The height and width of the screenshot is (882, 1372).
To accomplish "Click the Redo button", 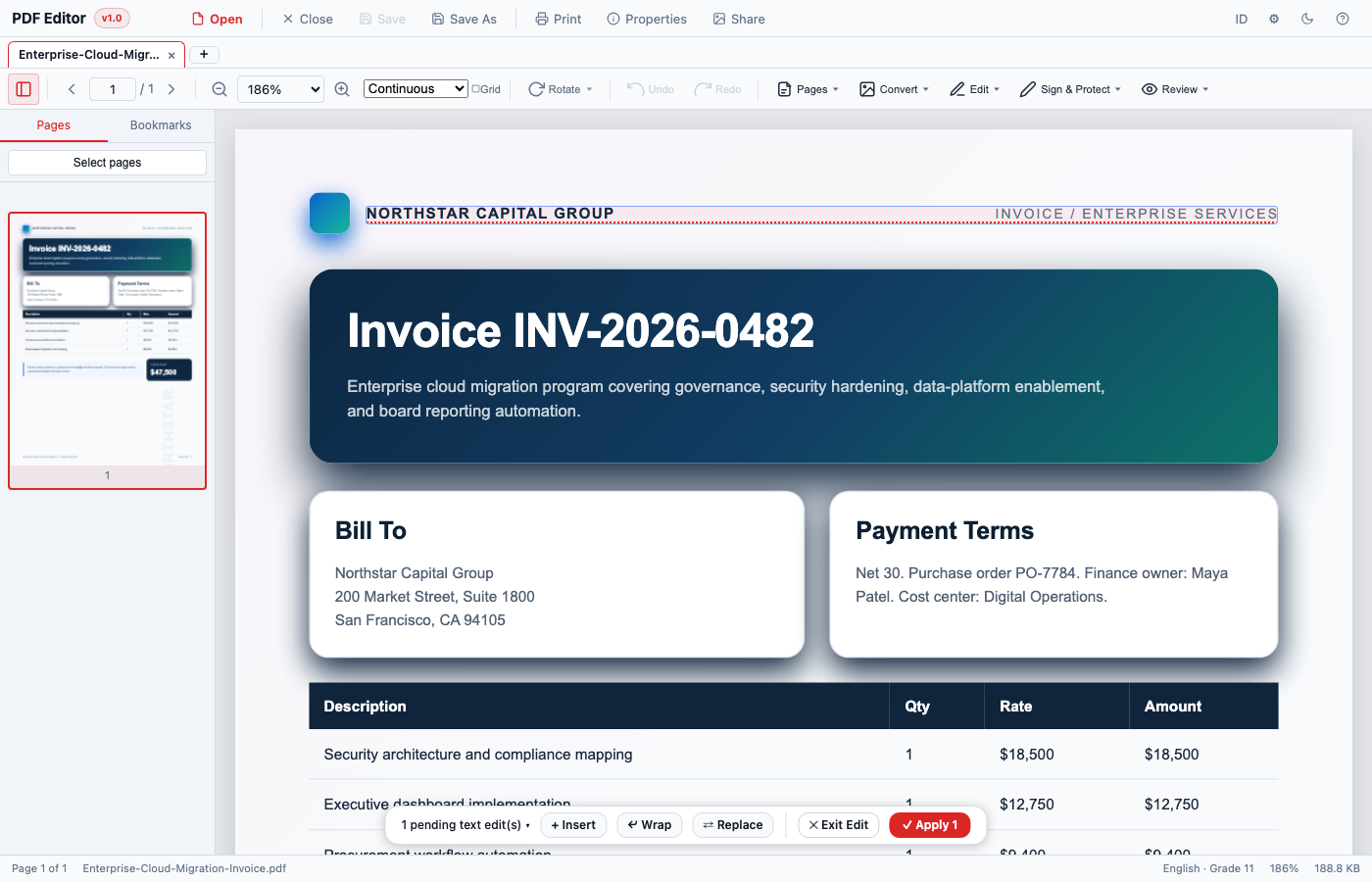I will point(717,89).
